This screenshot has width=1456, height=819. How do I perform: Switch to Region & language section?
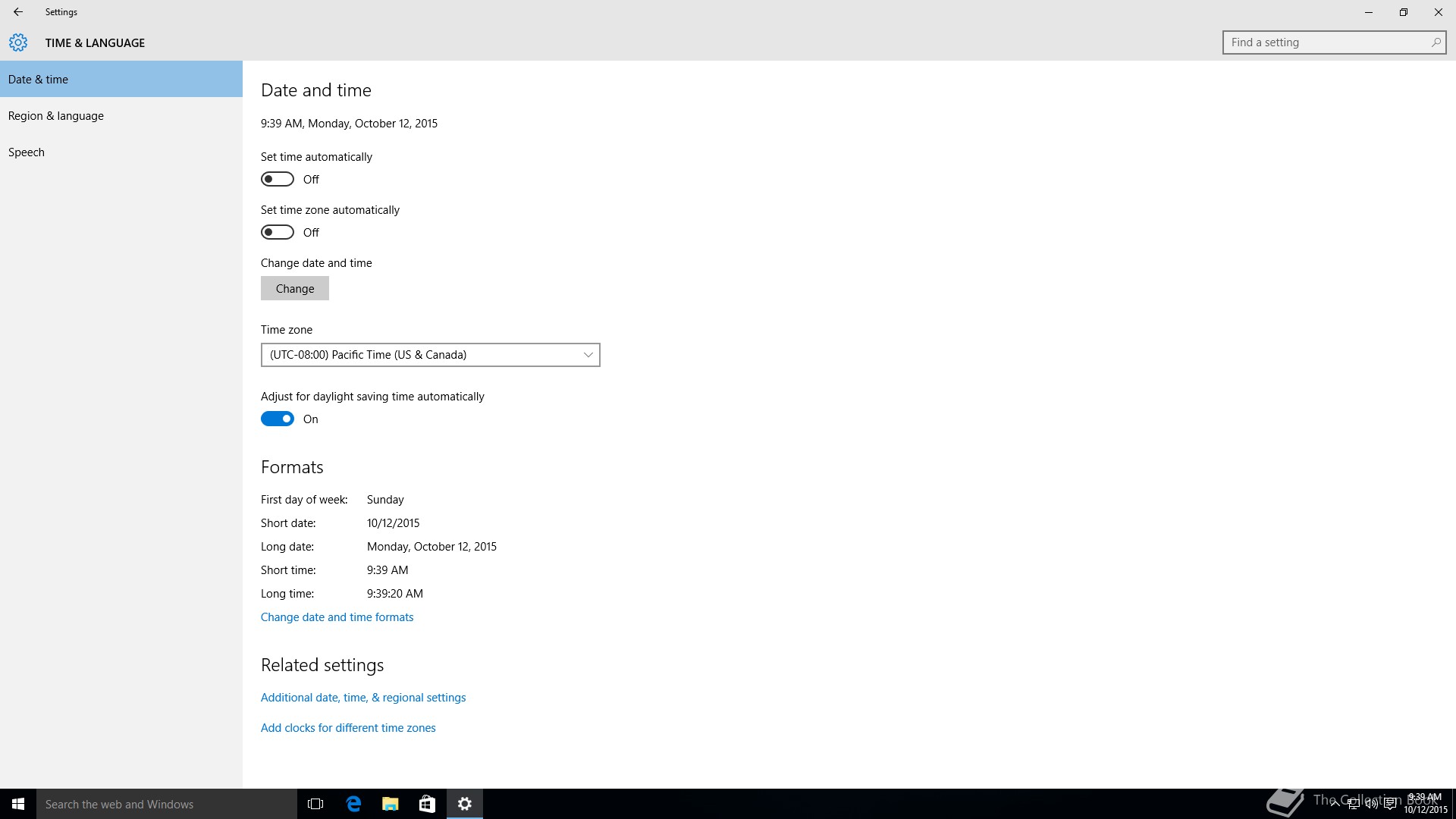click(56, 116)
